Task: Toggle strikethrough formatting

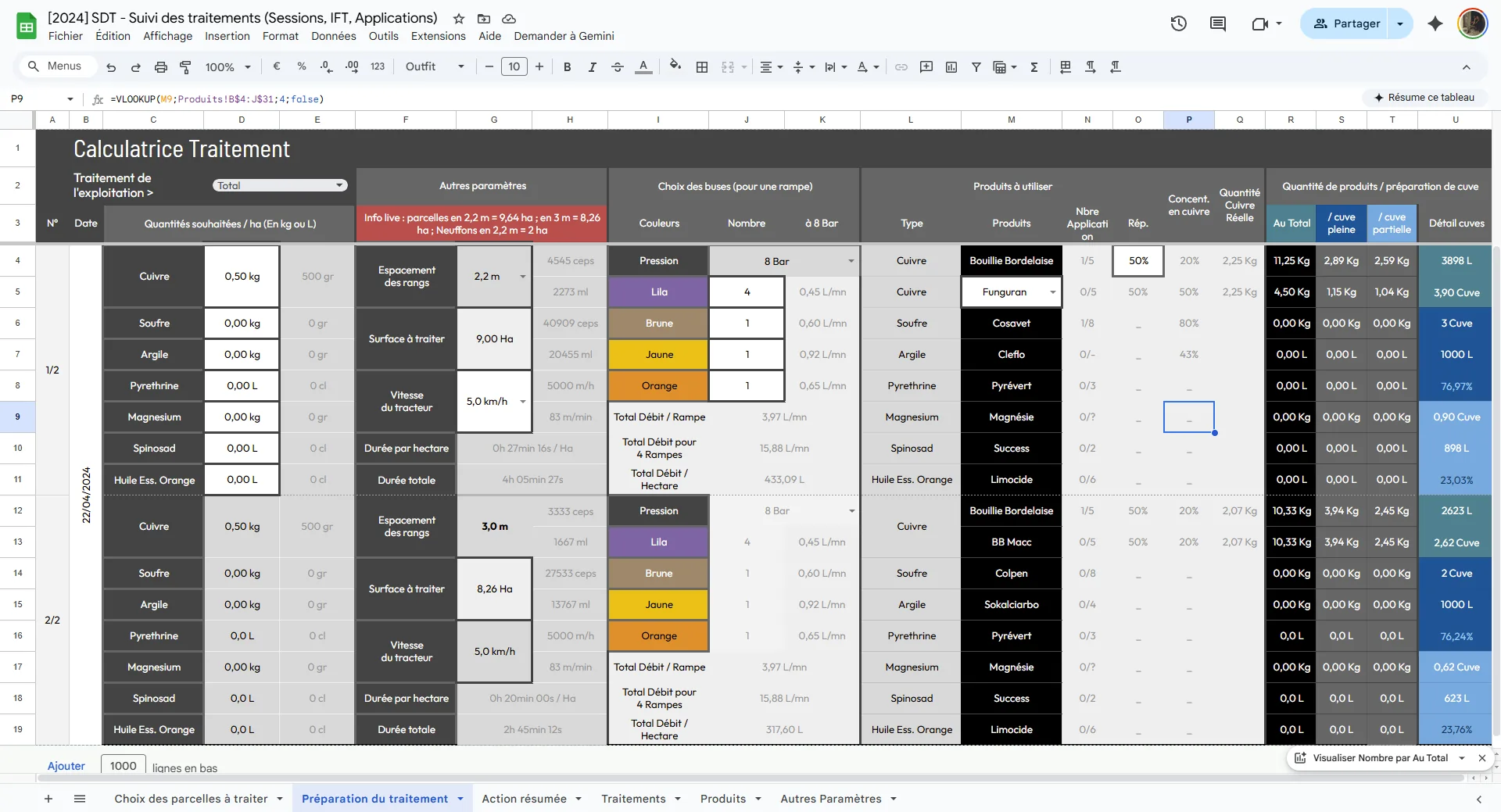Action: [x=617, y=67]
